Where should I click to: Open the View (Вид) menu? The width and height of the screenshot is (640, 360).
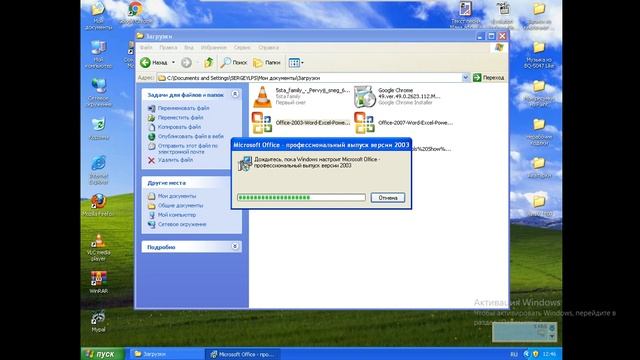pos(189,47)
